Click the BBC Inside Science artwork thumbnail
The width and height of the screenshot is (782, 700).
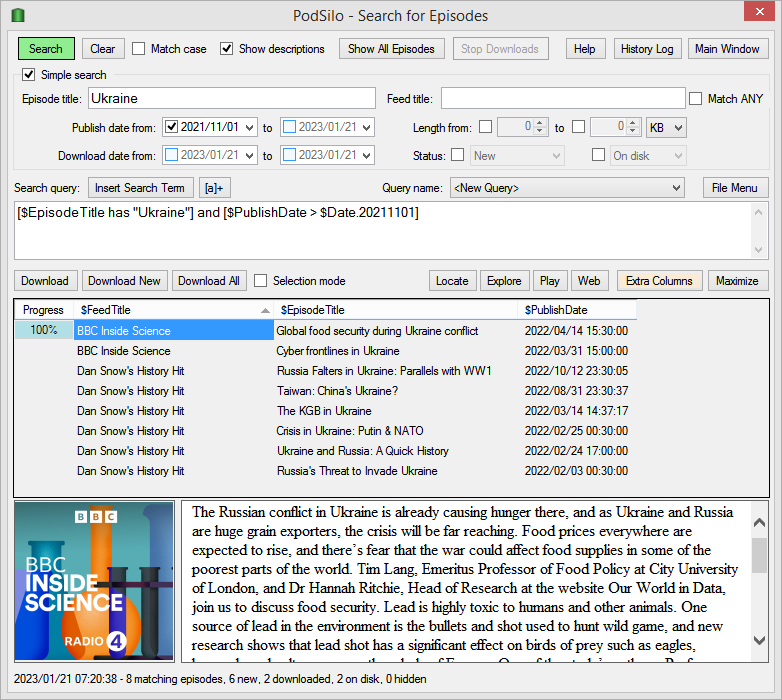click(94, 581)
